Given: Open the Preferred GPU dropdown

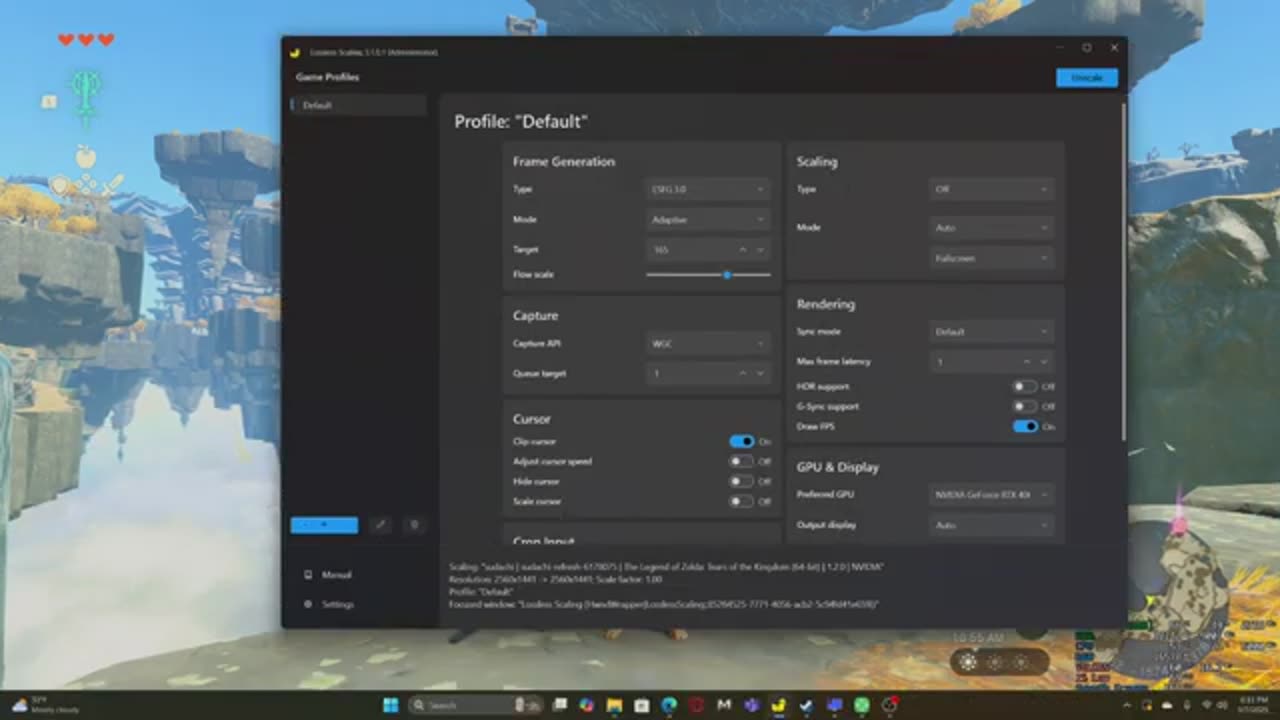Looking at the screenshot, I should coord(992,494).
